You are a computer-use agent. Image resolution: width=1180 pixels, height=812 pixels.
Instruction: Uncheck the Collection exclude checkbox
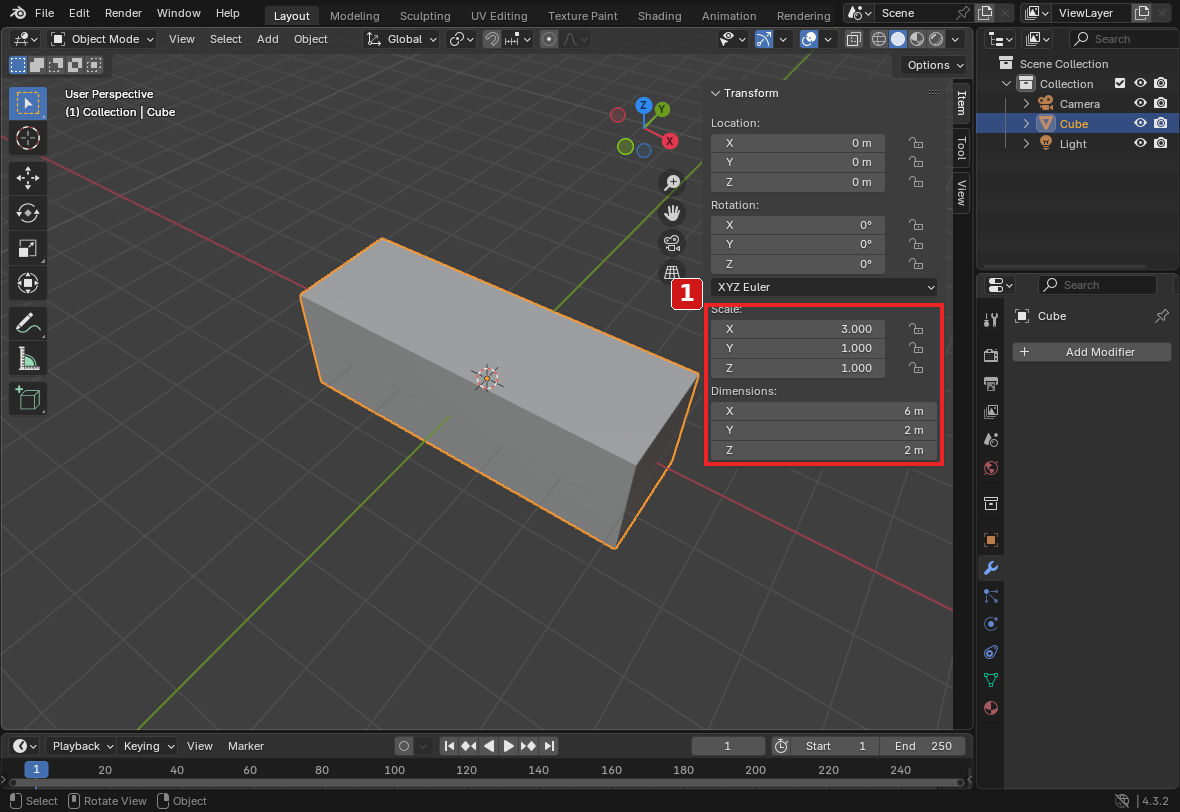pyautogui.click(x=1120, y=84)
